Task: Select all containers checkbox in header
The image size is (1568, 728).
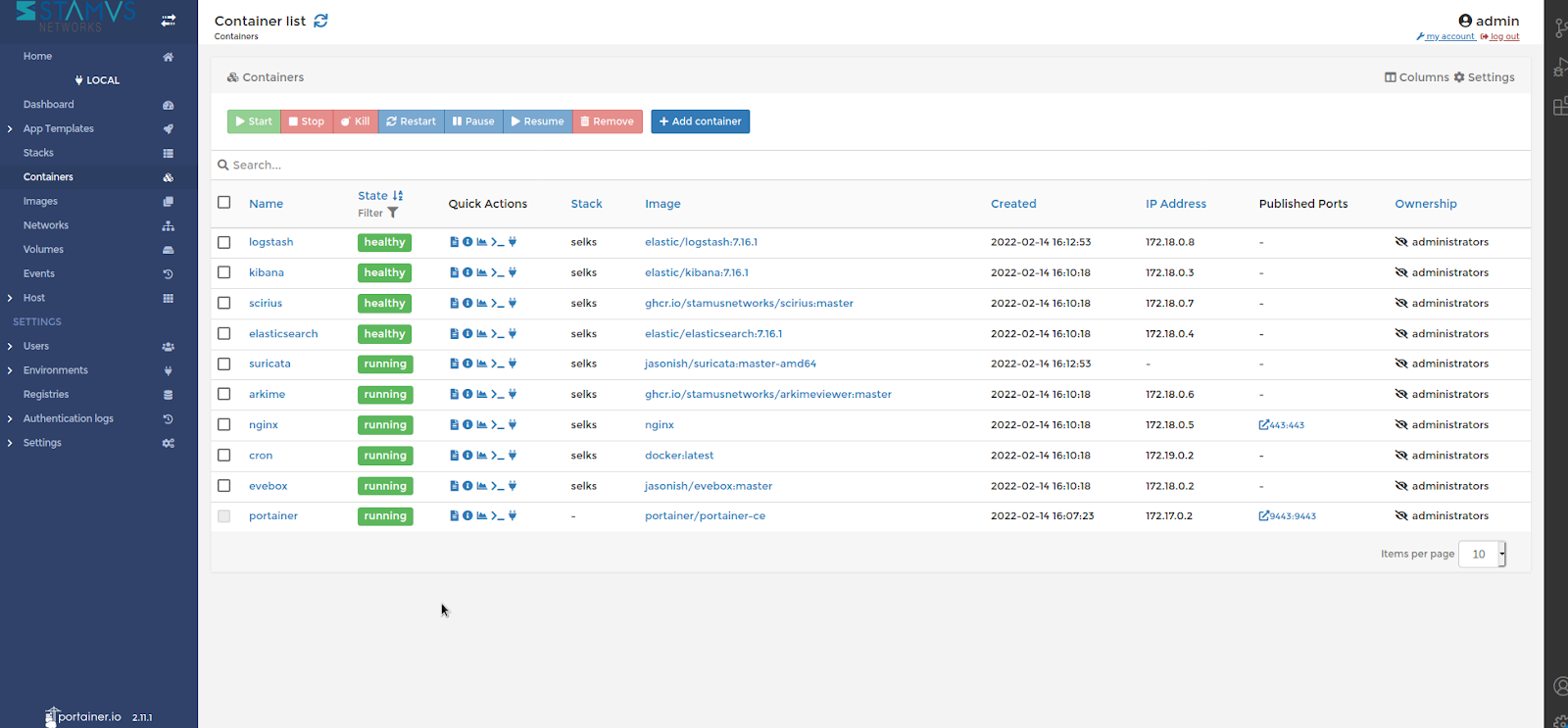Action: [x=224, y=202]
